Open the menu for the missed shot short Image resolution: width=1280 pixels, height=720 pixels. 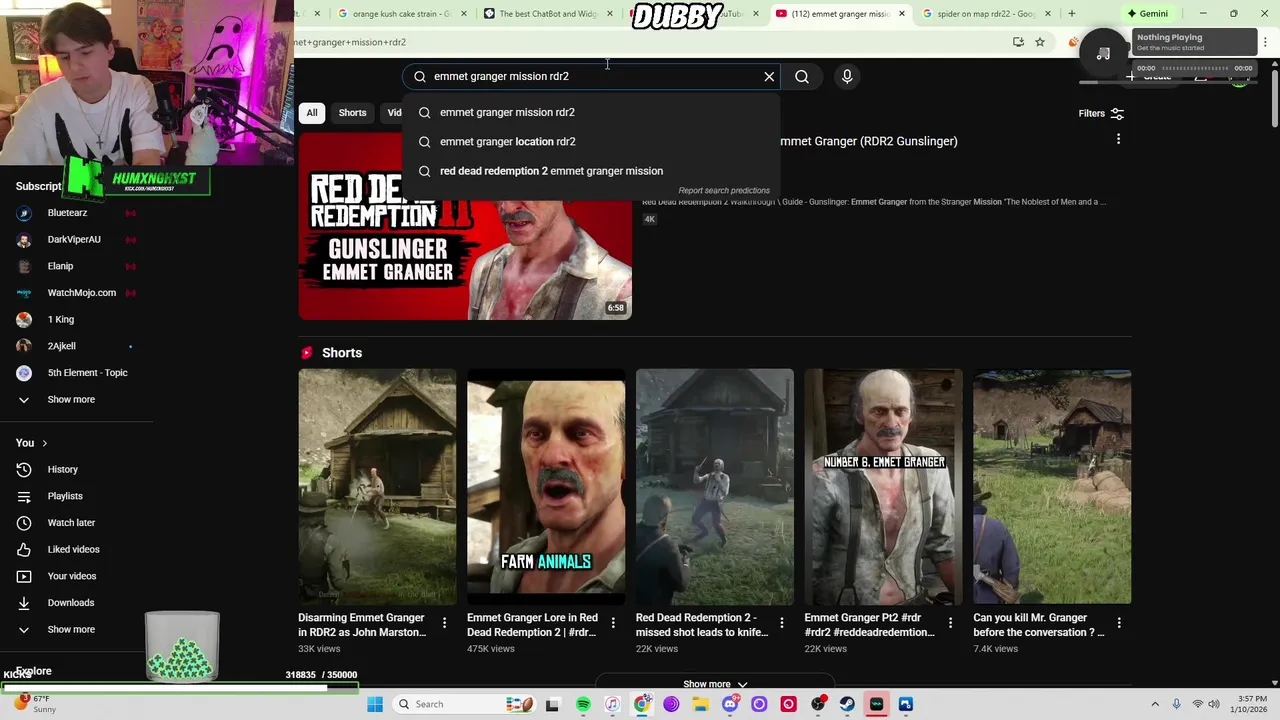pos(782,623)
